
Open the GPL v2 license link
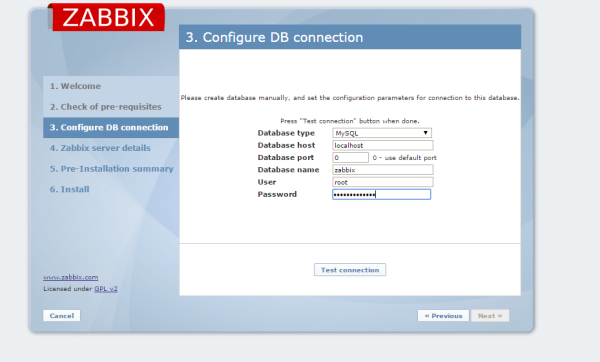coord(106,289)
